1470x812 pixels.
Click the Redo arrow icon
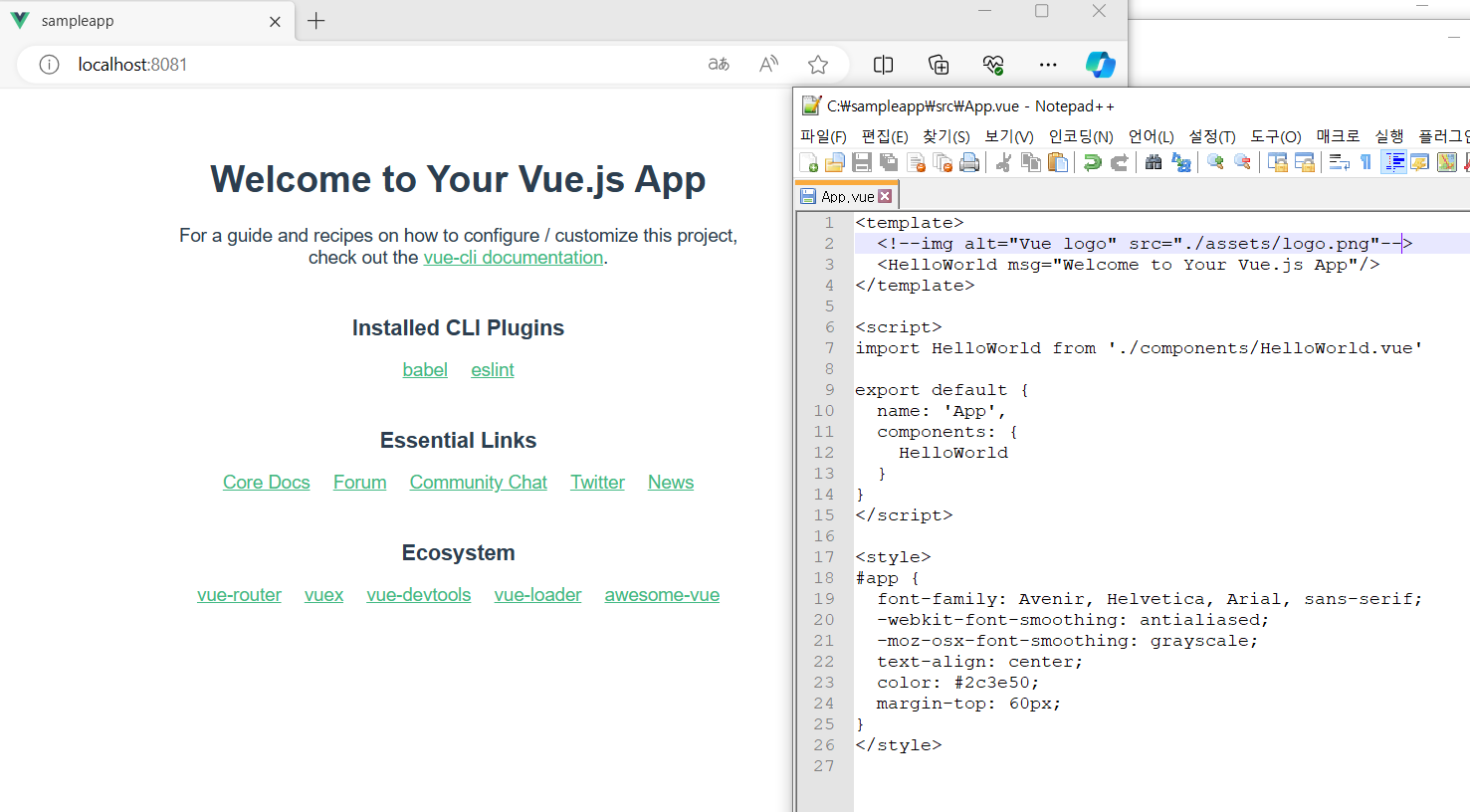[1119, 162]
